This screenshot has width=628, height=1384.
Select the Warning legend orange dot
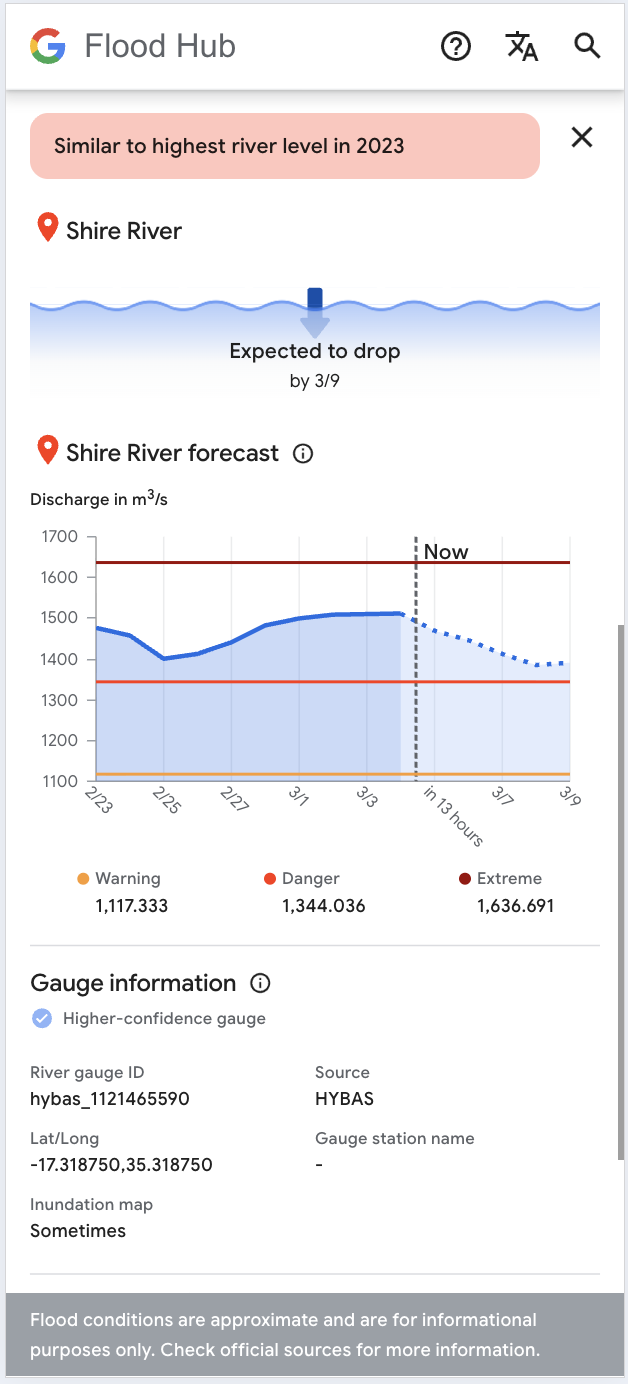[x=83, y=879]
